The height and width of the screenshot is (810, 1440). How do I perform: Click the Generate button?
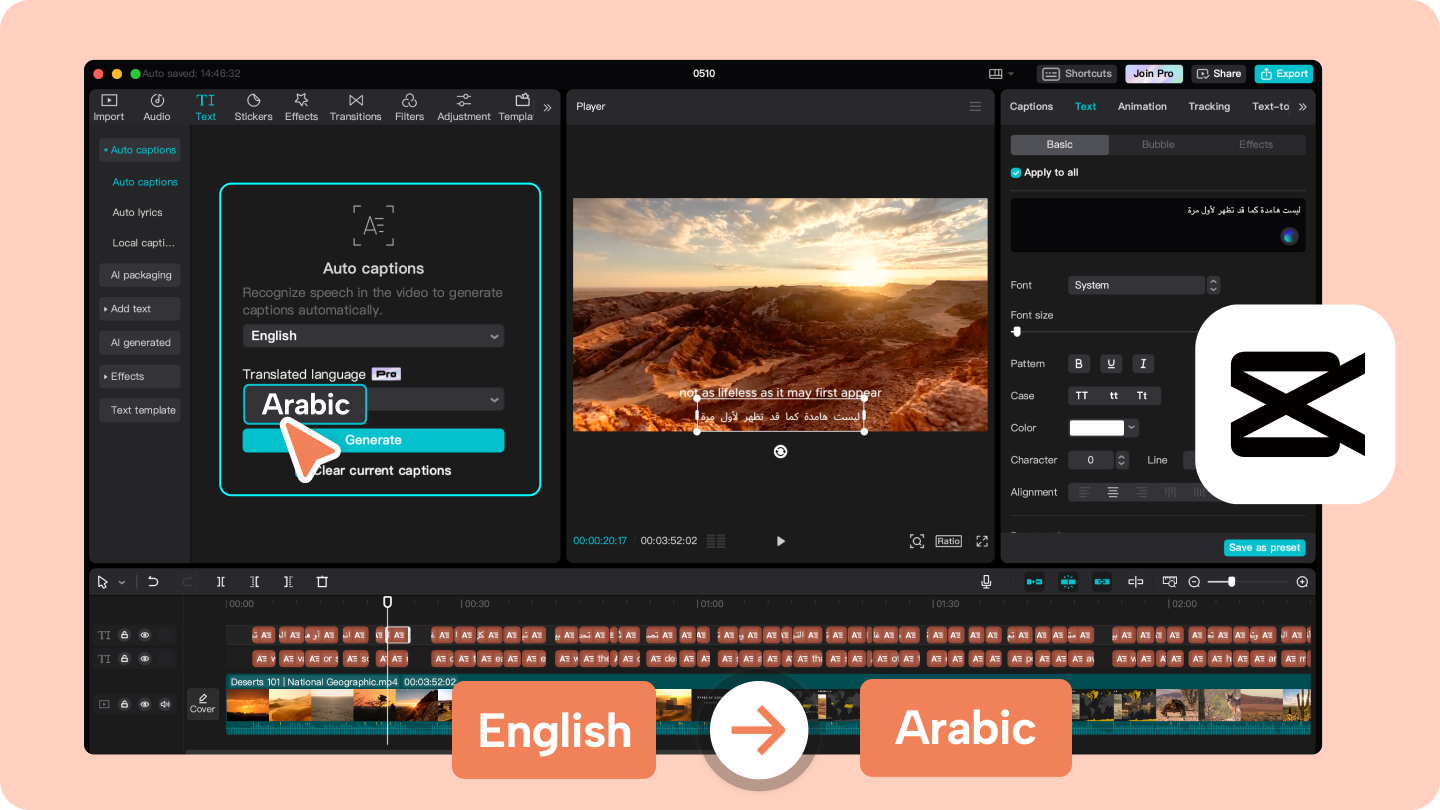tap(373, 439)
